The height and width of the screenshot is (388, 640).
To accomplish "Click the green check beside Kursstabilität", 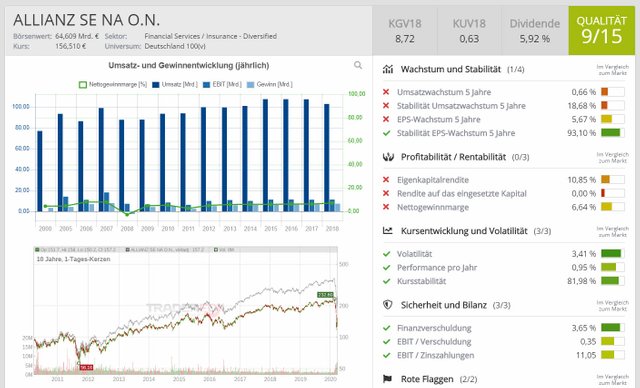I will pos(386,281).
